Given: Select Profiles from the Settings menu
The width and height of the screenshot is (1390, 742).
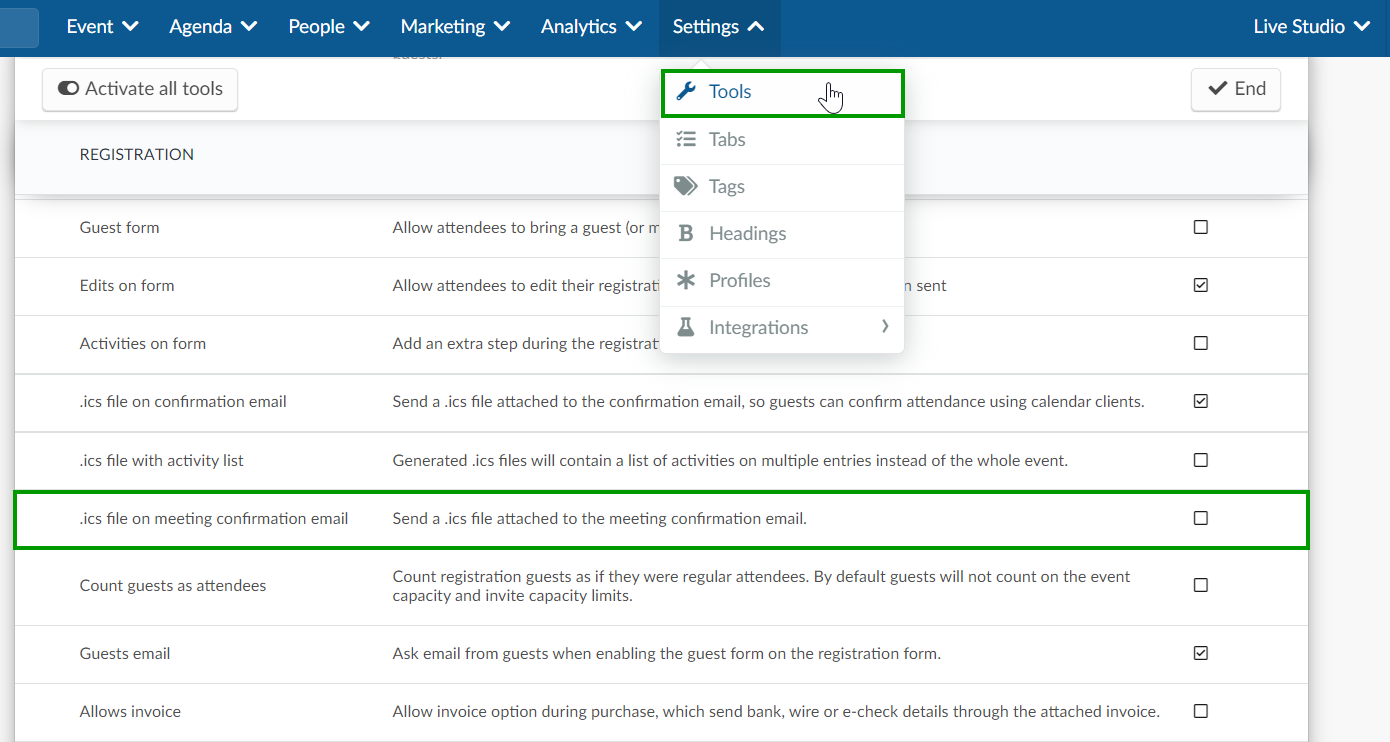Looking at the screenshot, I should coord(740,281).
